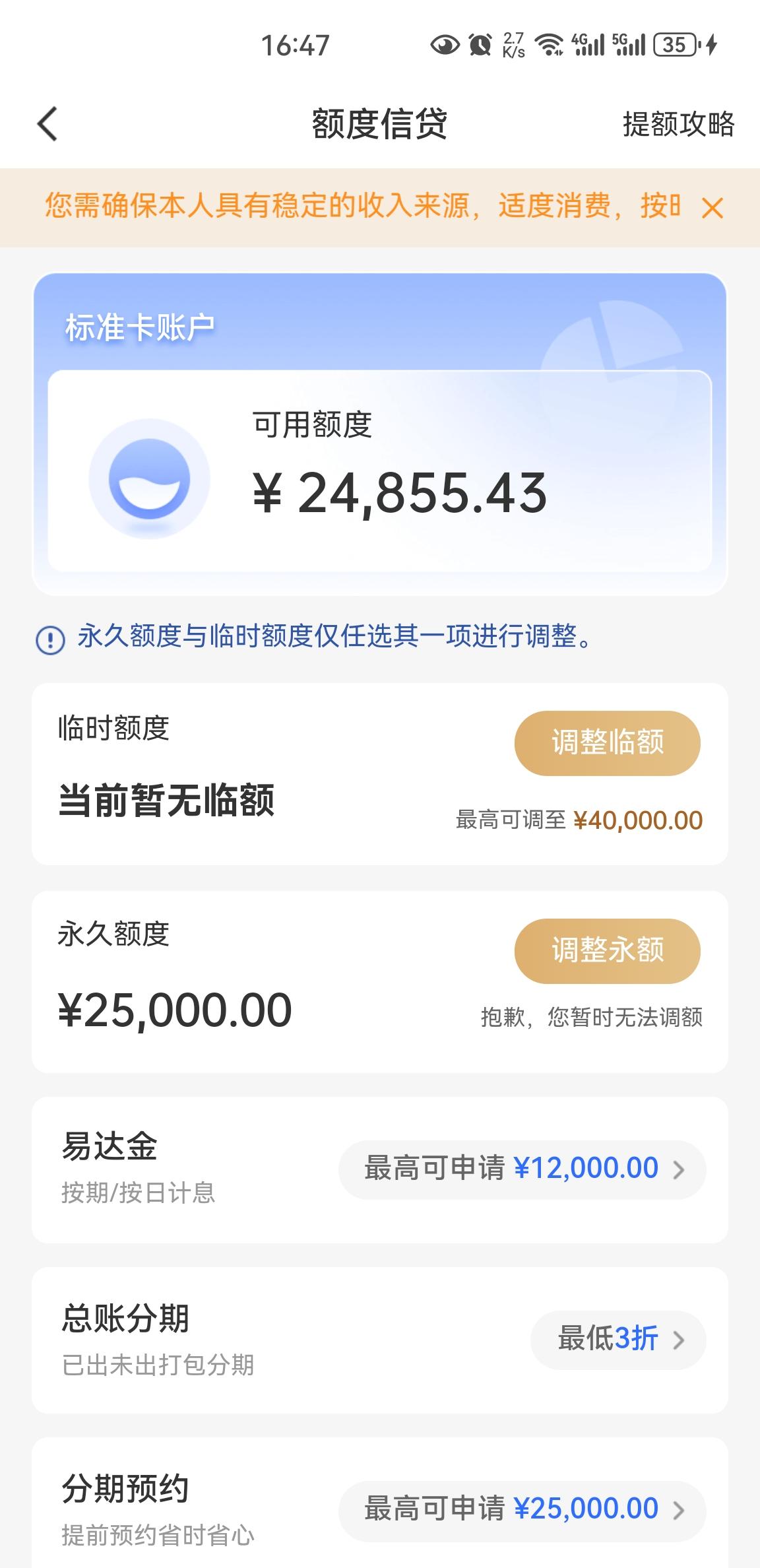Screen dimensions: 760x1568
Task: Tap the scrolling orange notice text
Action: [x=362, y=206]
